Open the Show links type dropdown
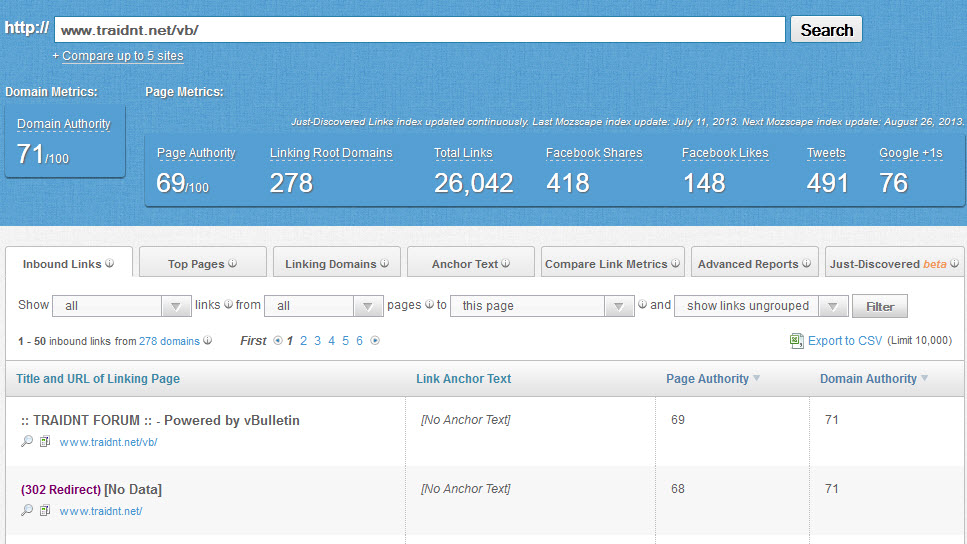This screenshot has height=544, width=967. (120, 306)
